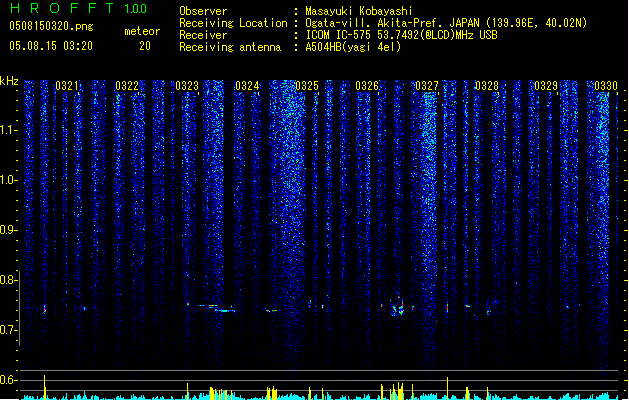The image size is (629, 400).
Task: Click the Receiving antenna label
Action: [x=230, y=47]
